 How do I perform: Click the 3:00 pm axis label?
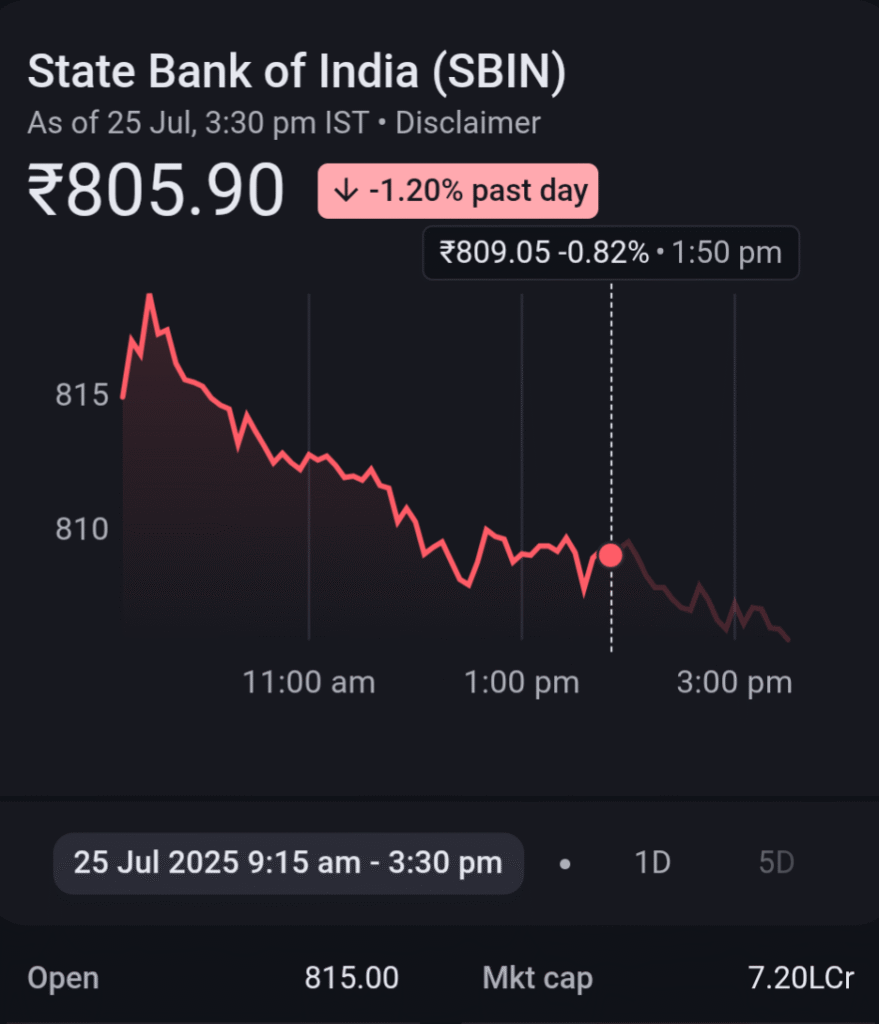(x=735, y=683)
